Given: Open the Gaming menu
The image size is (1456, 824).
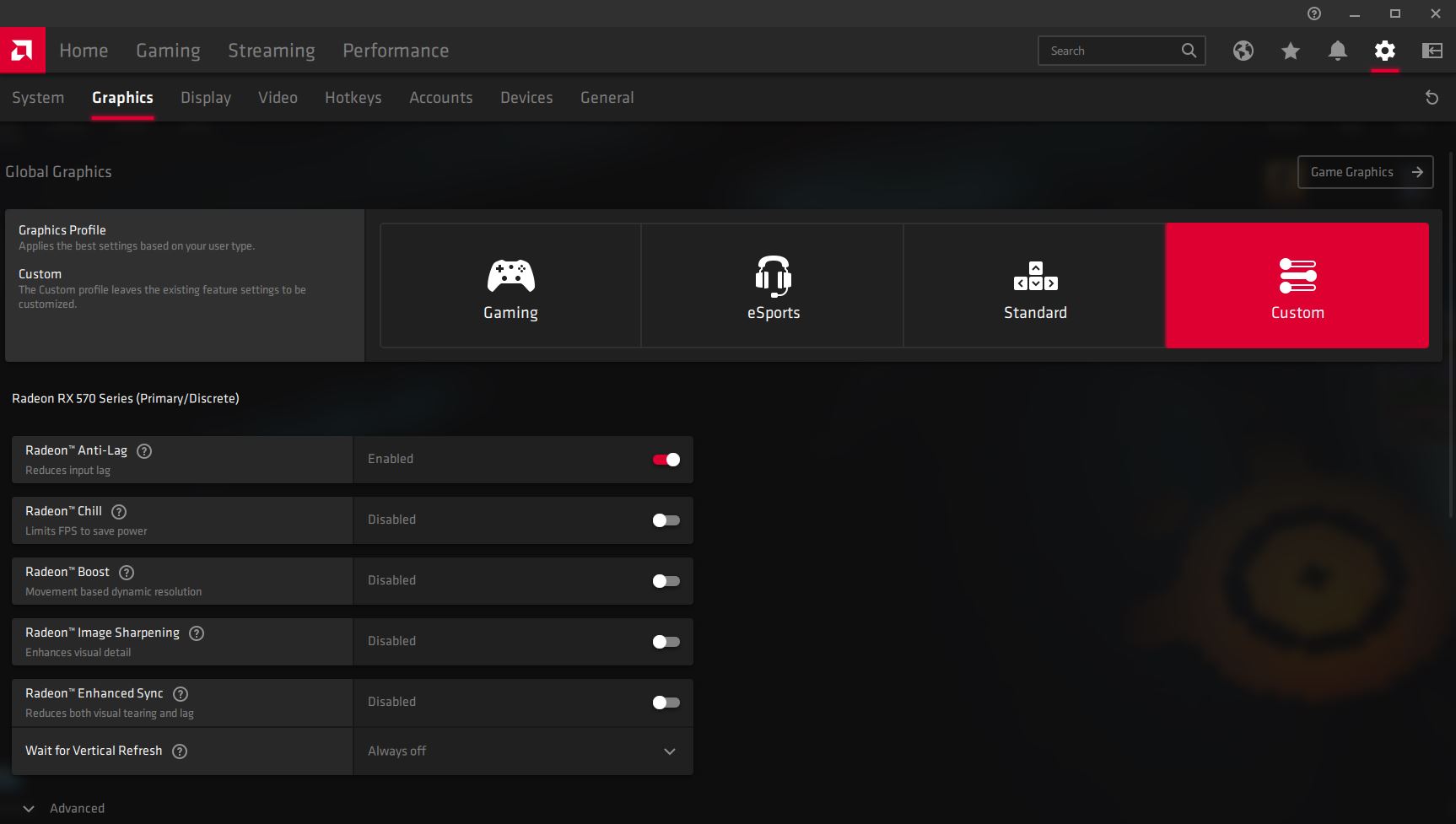Looking at the screenshot, I should 168,51.
